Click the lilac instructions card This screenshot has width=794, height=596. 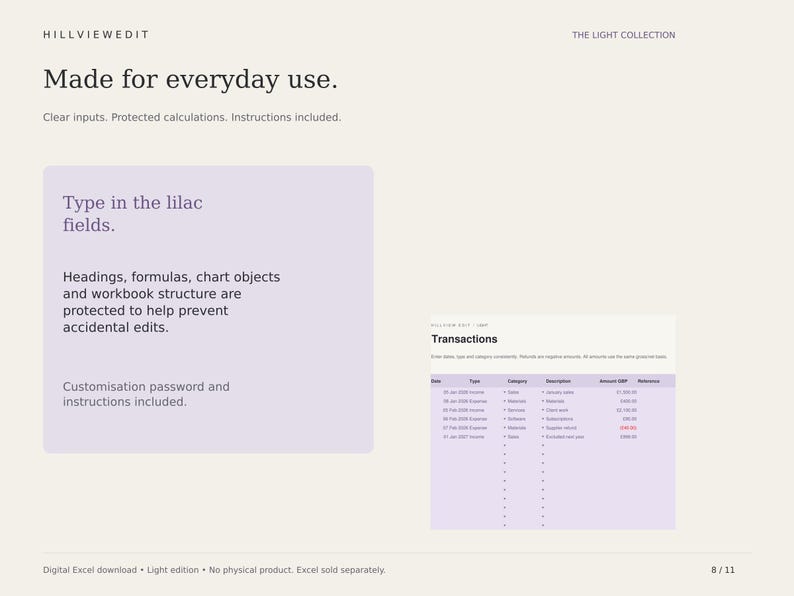[x=208, y=309]
